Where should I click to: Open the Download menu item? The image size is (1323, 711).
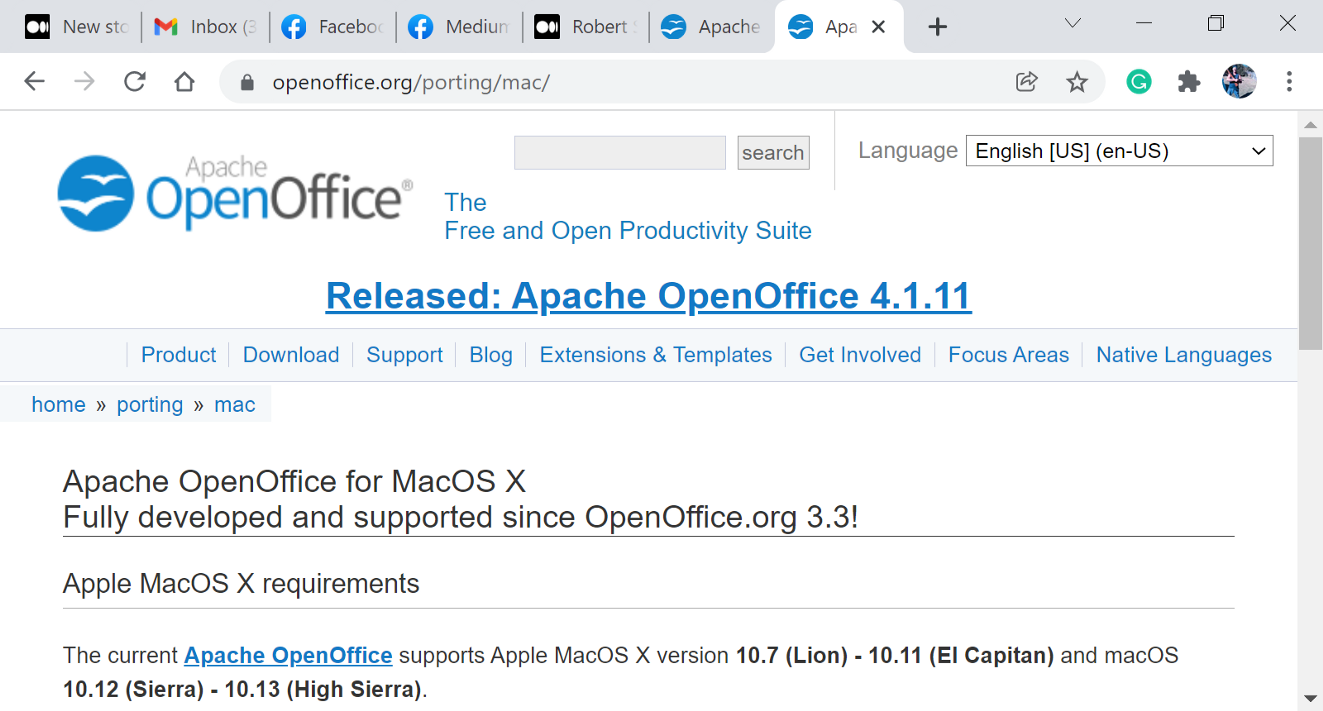tap(291, 355)
